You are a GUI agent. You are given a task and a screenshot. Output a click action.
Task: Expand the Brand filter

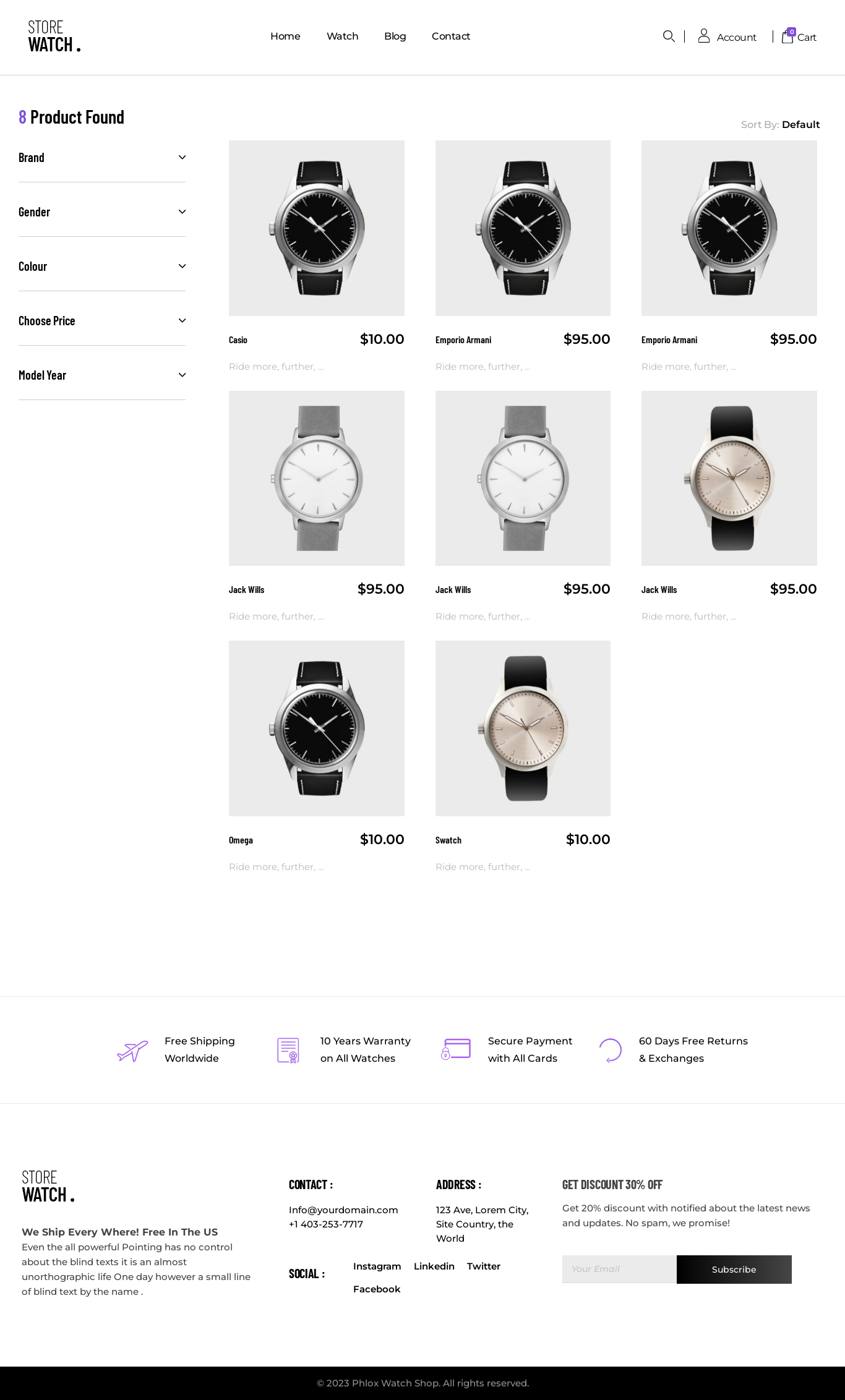click(102, 158)
